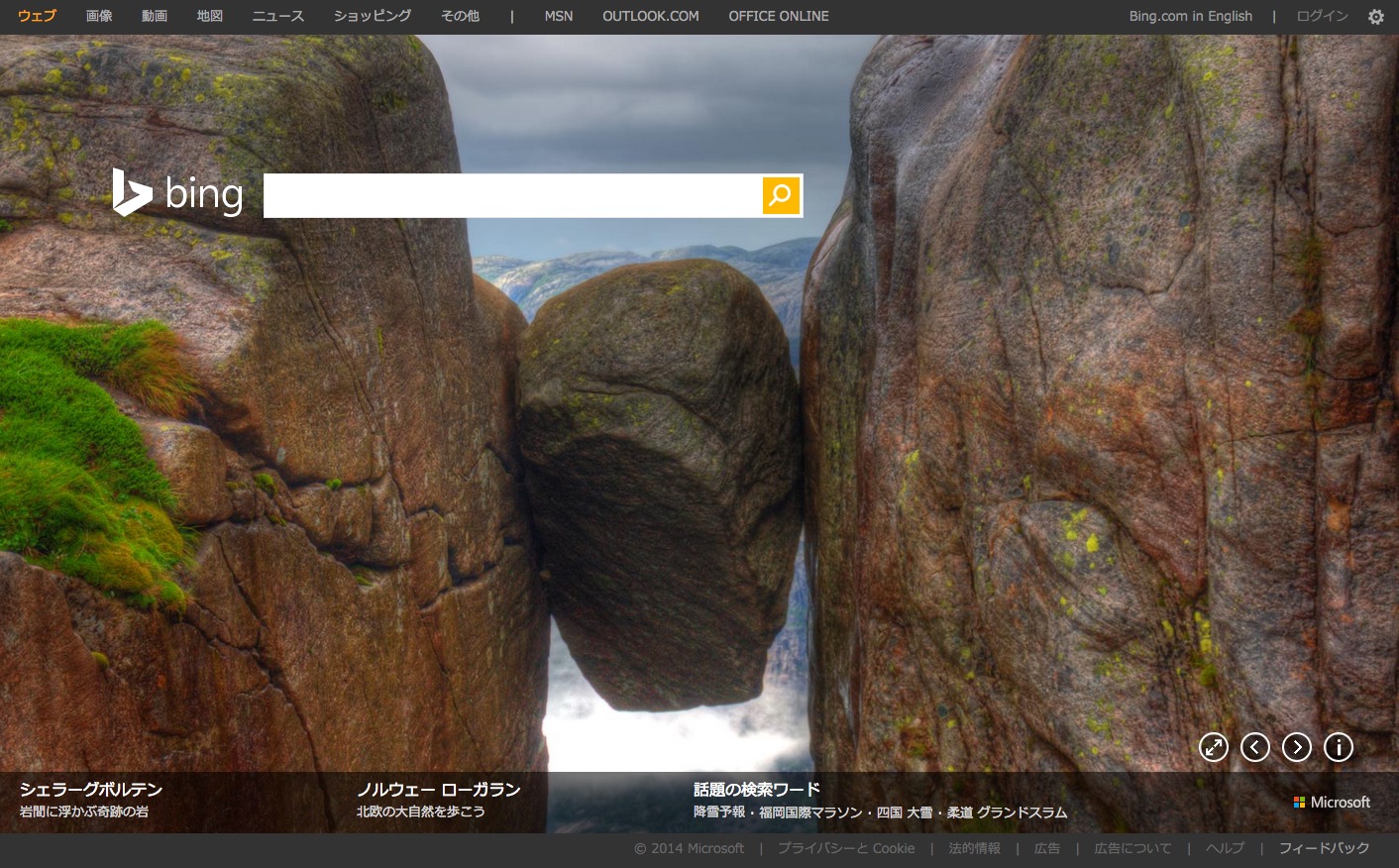Screen dimensions: 1399x868
Task: Focus the Bing search text box
Action: pyautogui.click(x=512, y=196)
